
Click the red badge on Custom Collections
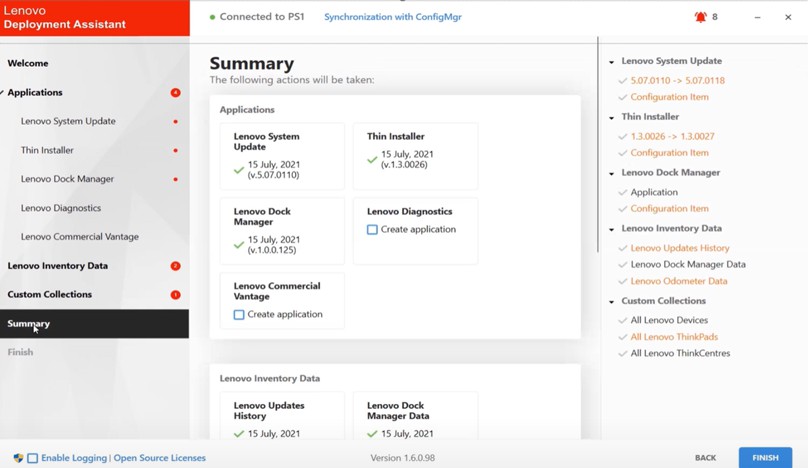[175, 295]
